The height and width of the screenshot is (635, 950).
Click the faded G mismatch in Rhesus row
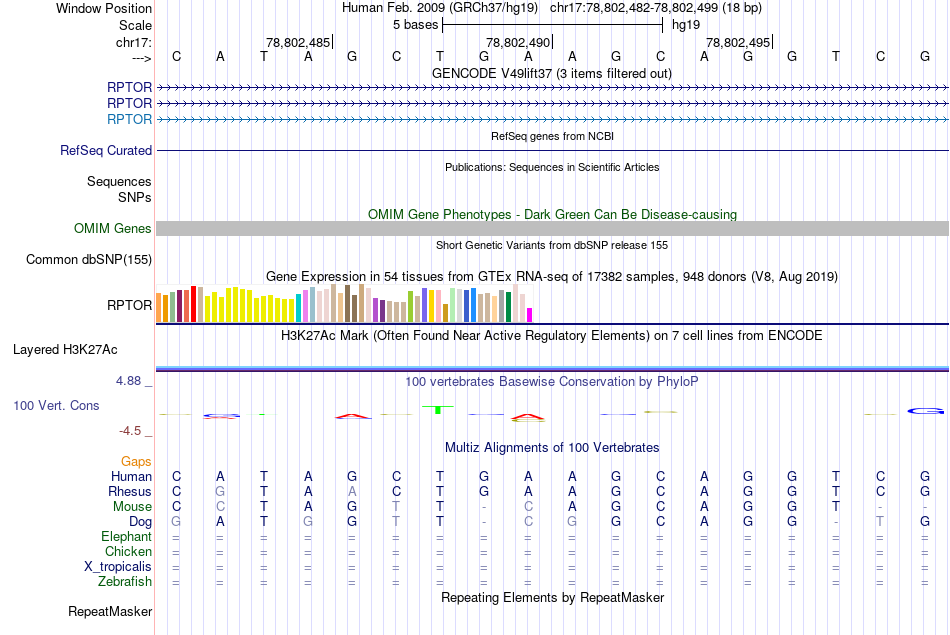pyautogui.click(x=220, y=491)
